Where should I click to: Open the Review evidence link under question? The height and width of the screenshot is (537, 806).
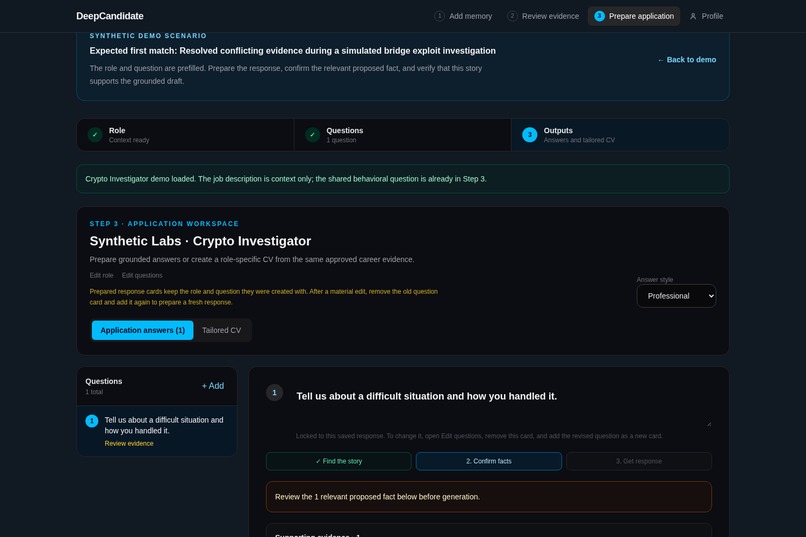129,443
